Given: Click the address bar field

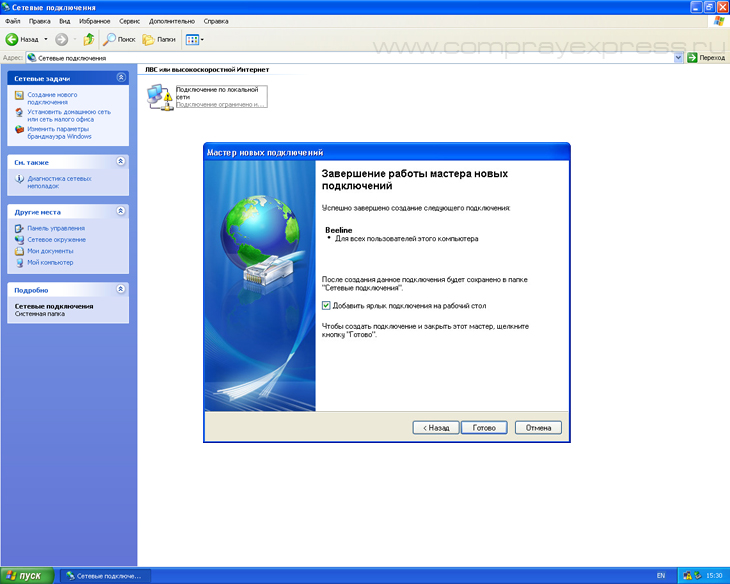Looking at the screenshot, I should click(350, 58).
